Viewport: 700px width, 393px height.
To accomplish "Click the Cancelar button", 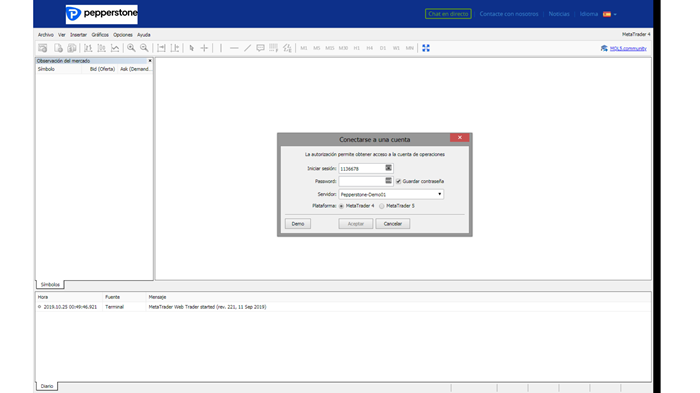I will point(393,224).
